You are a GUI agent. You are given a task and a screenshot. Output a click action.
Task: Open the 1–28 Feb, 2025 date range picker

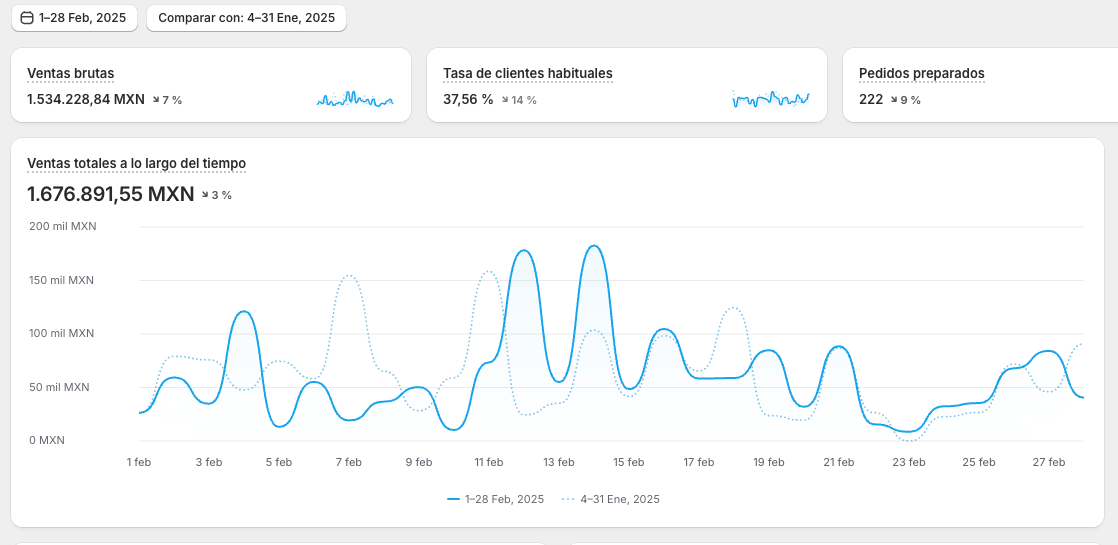click(74, 18)
